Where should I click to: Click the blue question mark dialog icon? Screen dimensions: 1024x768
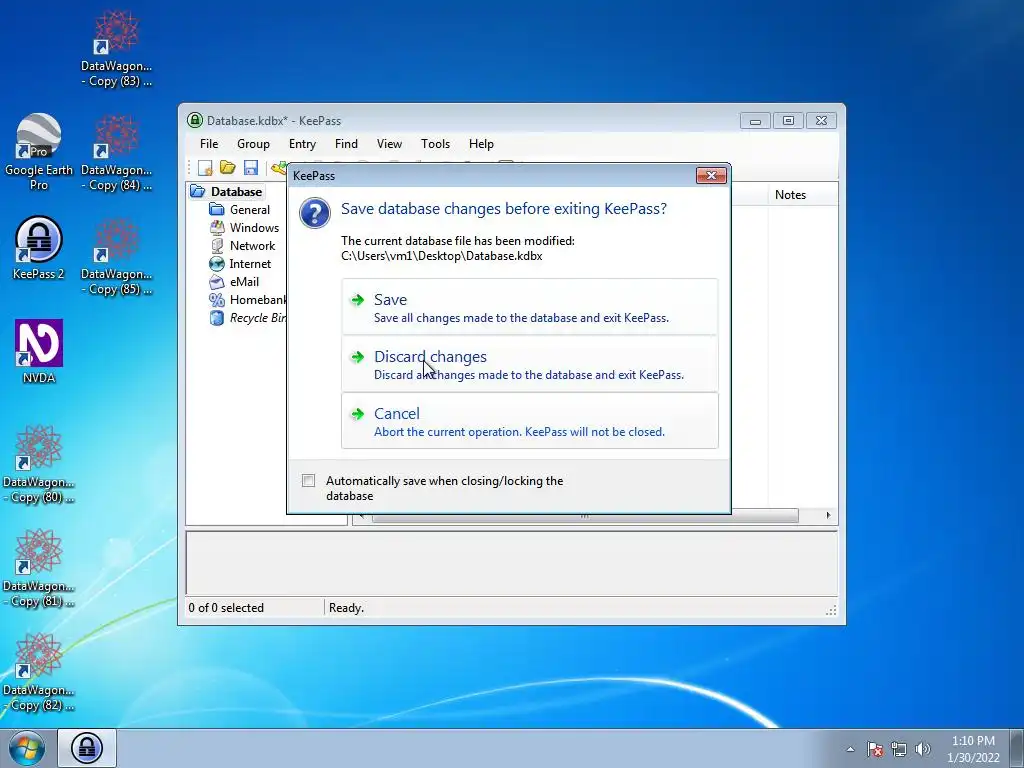tap(315, 213)
